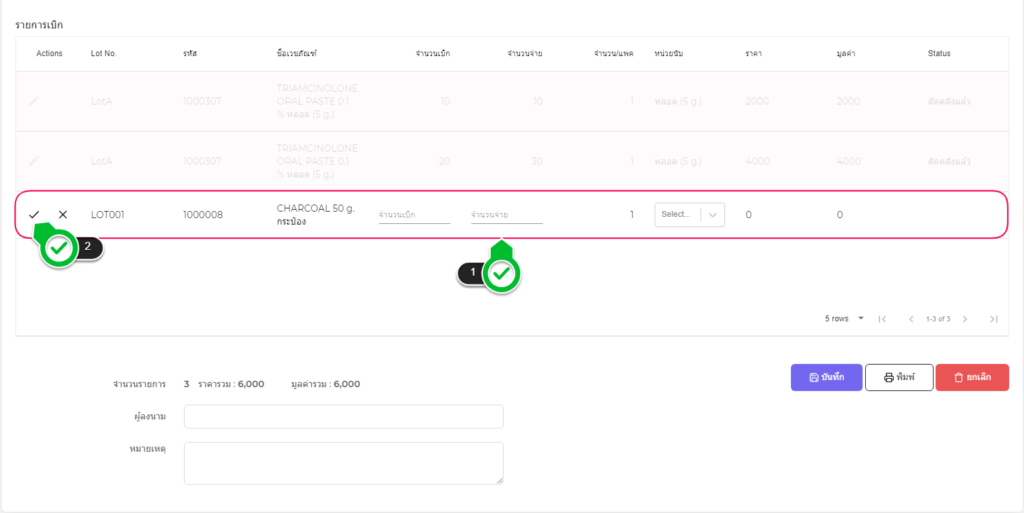Go to the next page of the table

coord(965,319)
